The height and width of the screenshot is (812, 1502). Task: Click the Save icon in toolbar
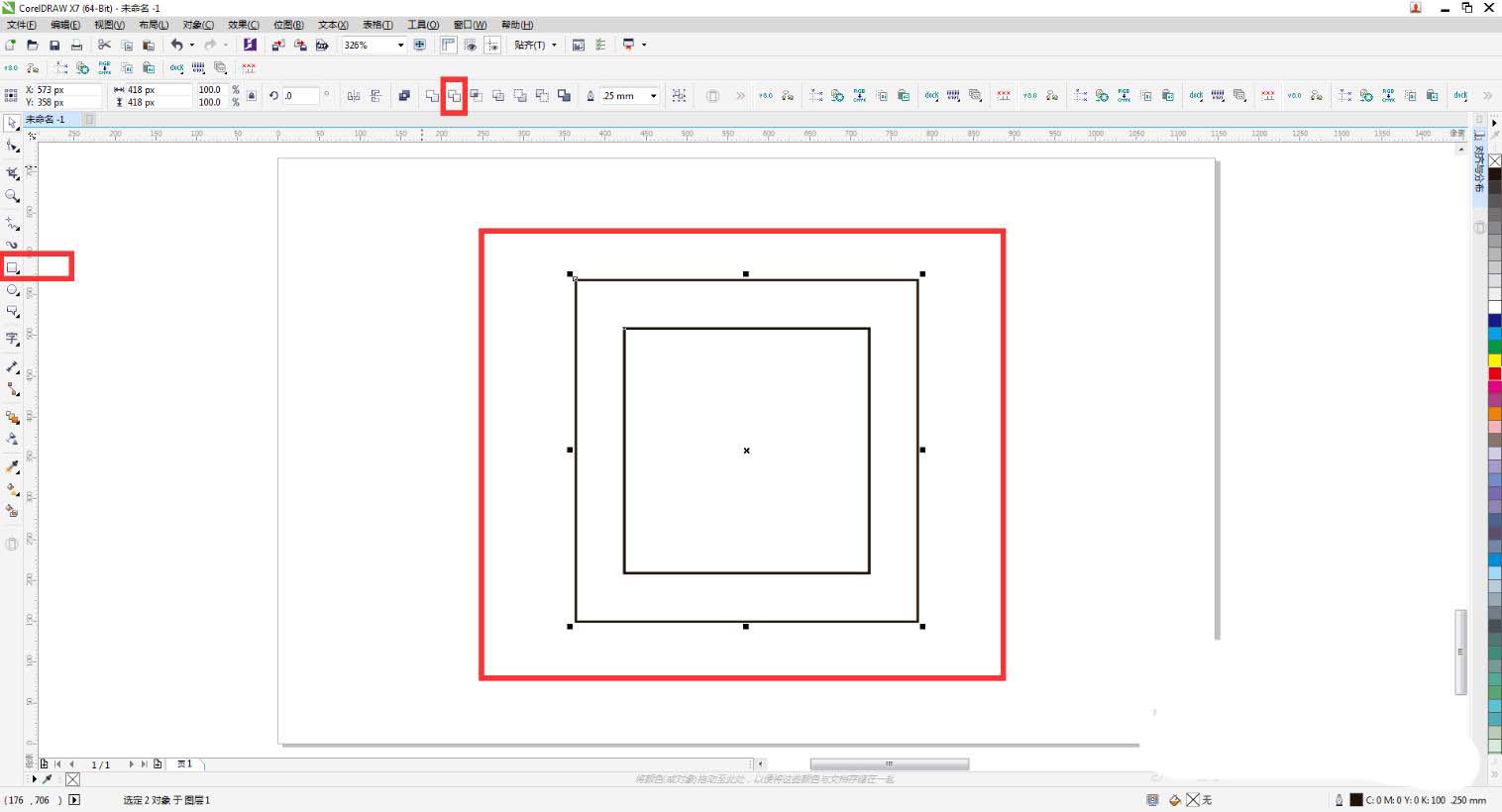point(54,45)
